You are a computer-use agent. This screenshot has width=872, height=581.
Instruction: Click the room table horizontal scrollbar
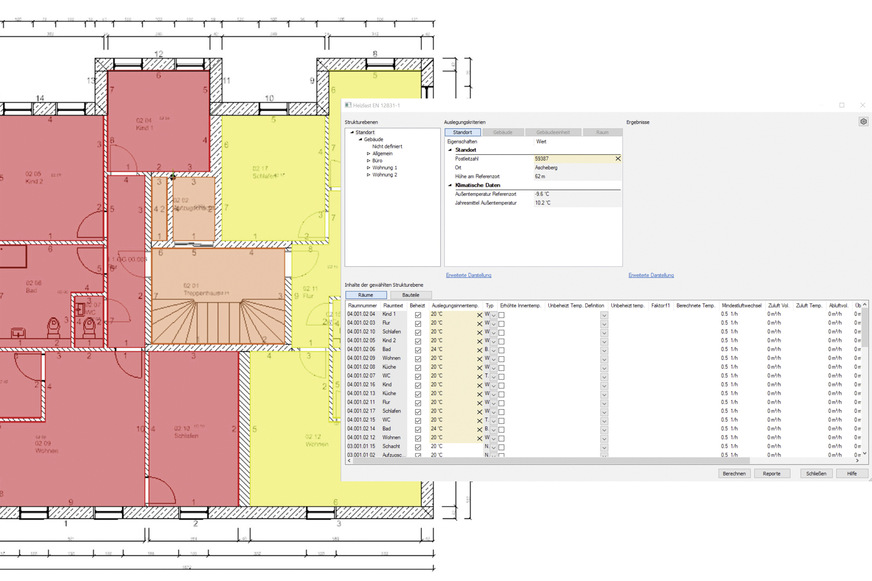(x=600, y=461)
